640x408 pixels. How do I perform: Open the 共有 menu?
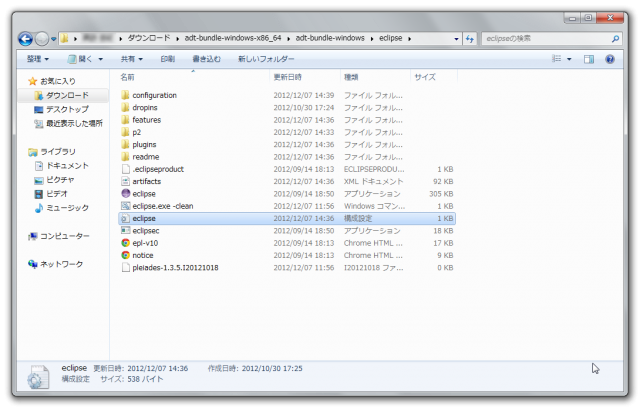pyautogui.click(x=131, y=59)
